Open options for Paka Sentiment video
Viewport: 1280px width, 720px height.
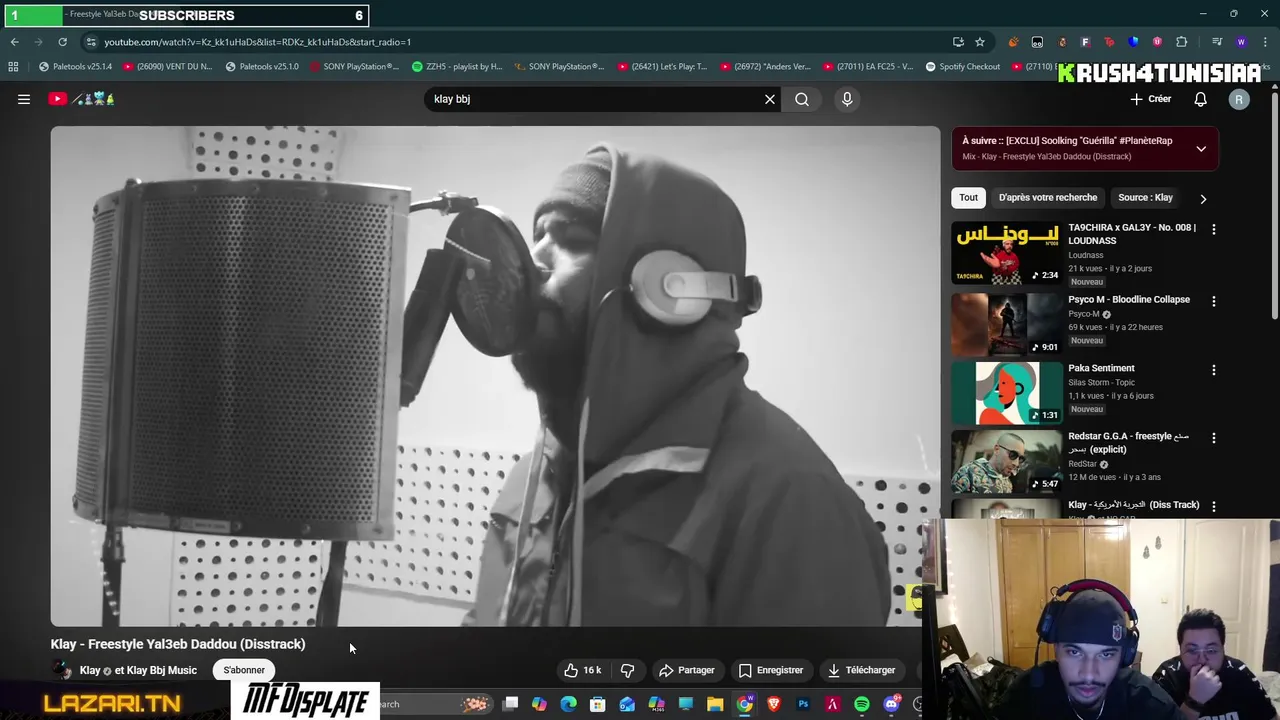(1214, 370)
